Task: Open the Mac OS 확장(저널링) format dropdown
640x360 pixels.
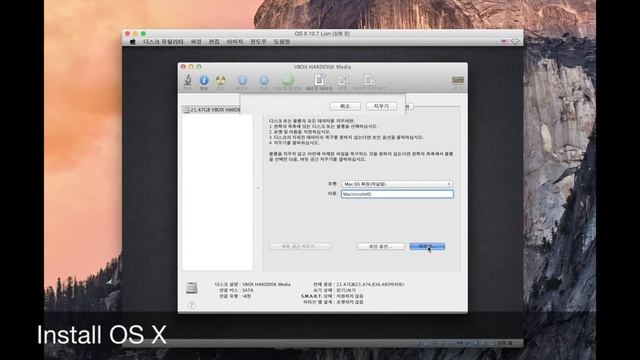Action: click(x=397, y=184)
